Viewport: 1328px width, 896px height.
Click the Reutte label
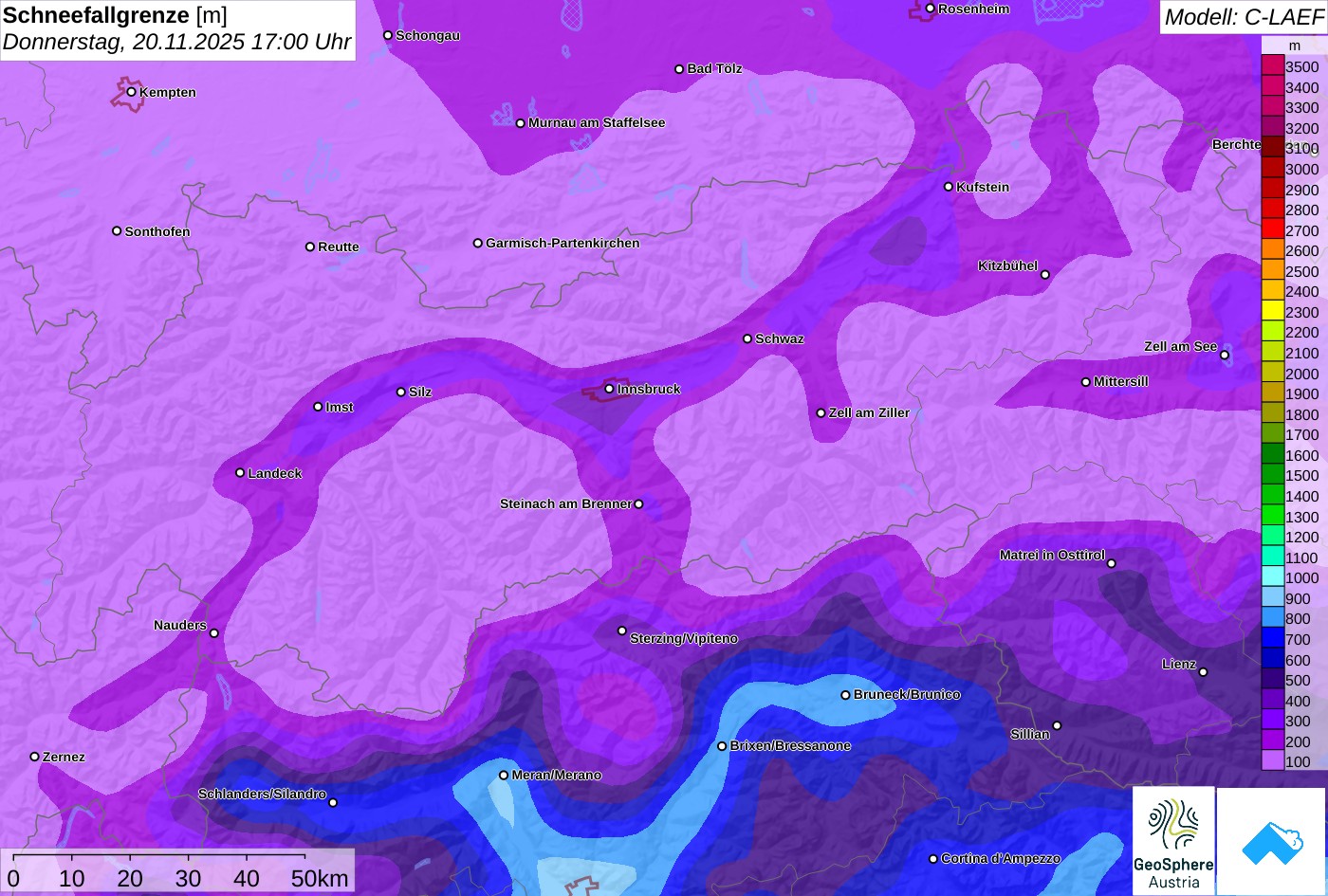(339, 247)
